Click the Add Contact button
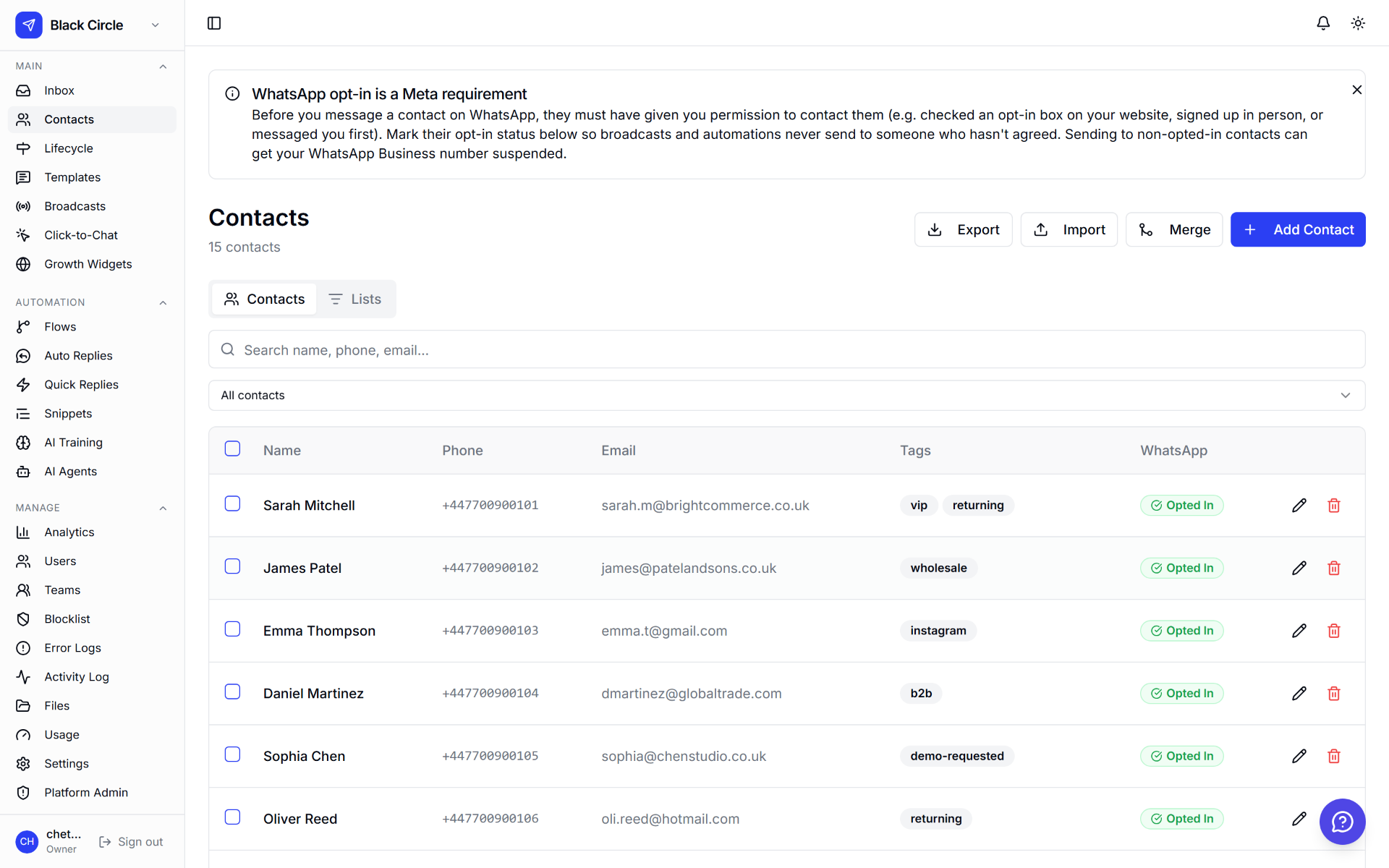The image size is (1389, 868). (x=1298, y=229)
